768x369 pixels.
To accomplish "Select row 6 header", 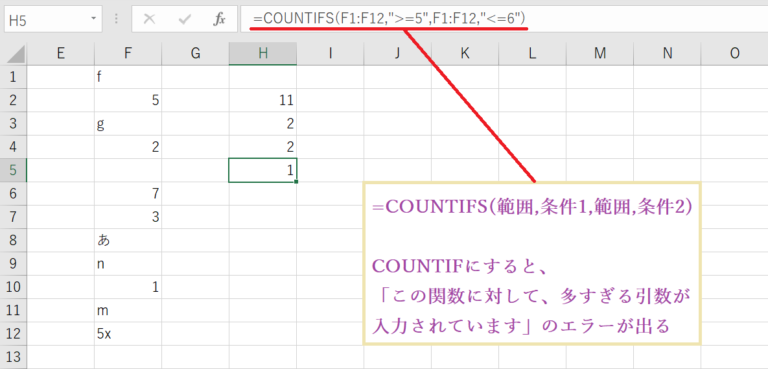I will (13, 194).
